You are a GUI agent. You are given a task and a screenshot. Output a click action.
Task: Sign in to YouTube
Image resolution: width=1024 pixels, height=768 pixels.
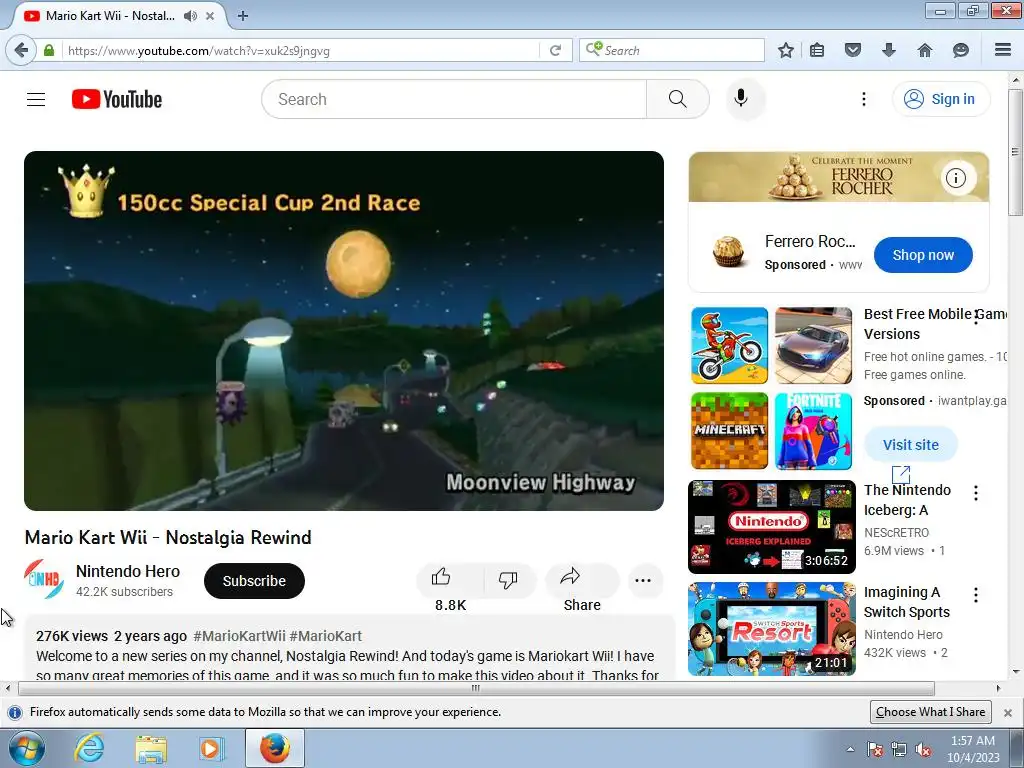tap(940, 99)
